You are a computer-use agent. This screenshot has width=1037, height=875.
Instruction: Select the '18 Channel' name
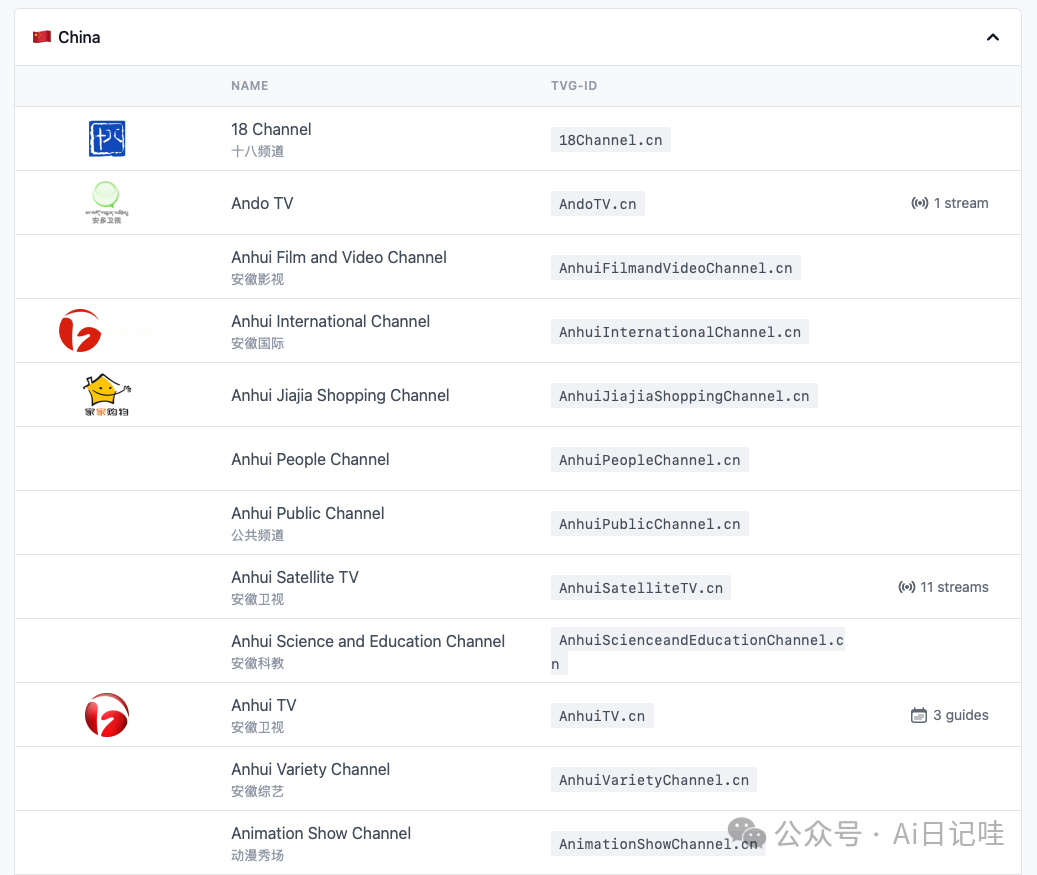271,129
